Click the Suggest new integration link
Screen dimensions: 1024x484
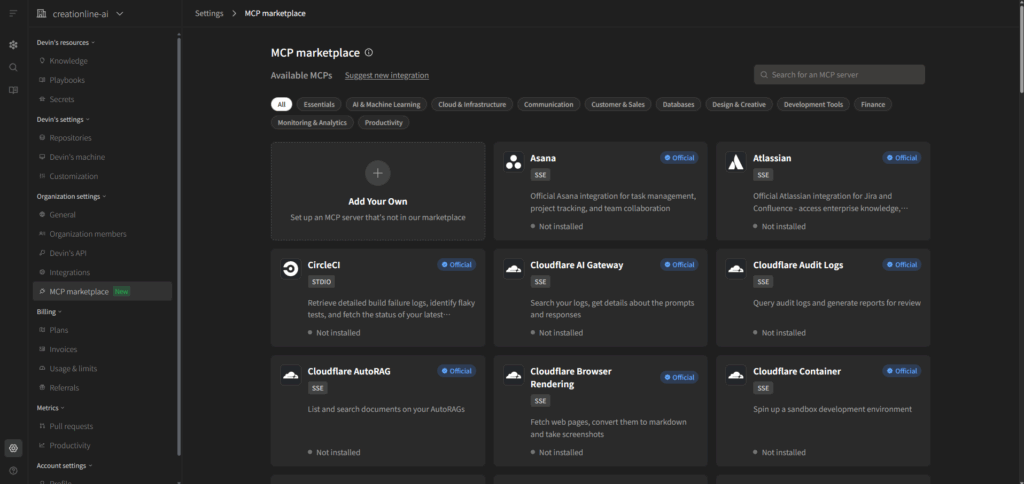tap(387, 75)
